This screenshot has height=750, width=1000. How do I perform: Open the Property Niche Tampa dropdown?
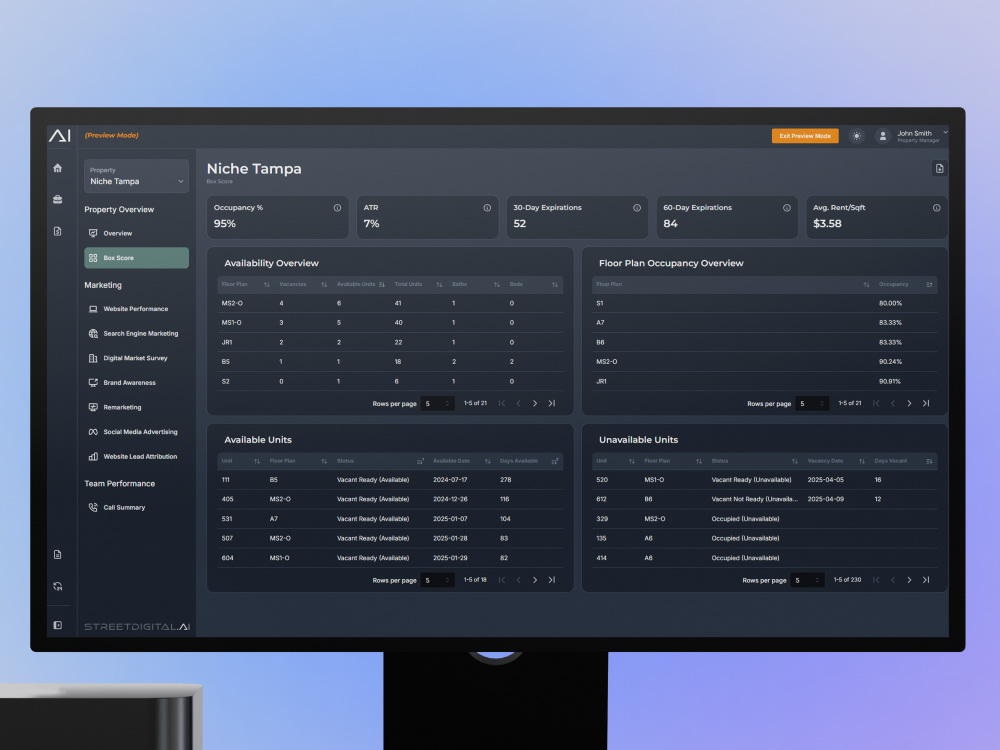pyautogui.click(x=136, y=176)
